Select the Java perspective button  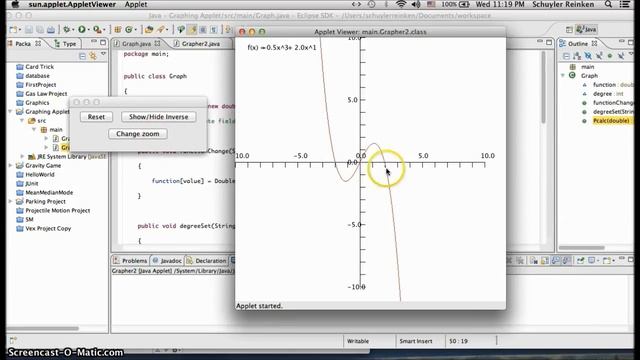click(586, 29)
